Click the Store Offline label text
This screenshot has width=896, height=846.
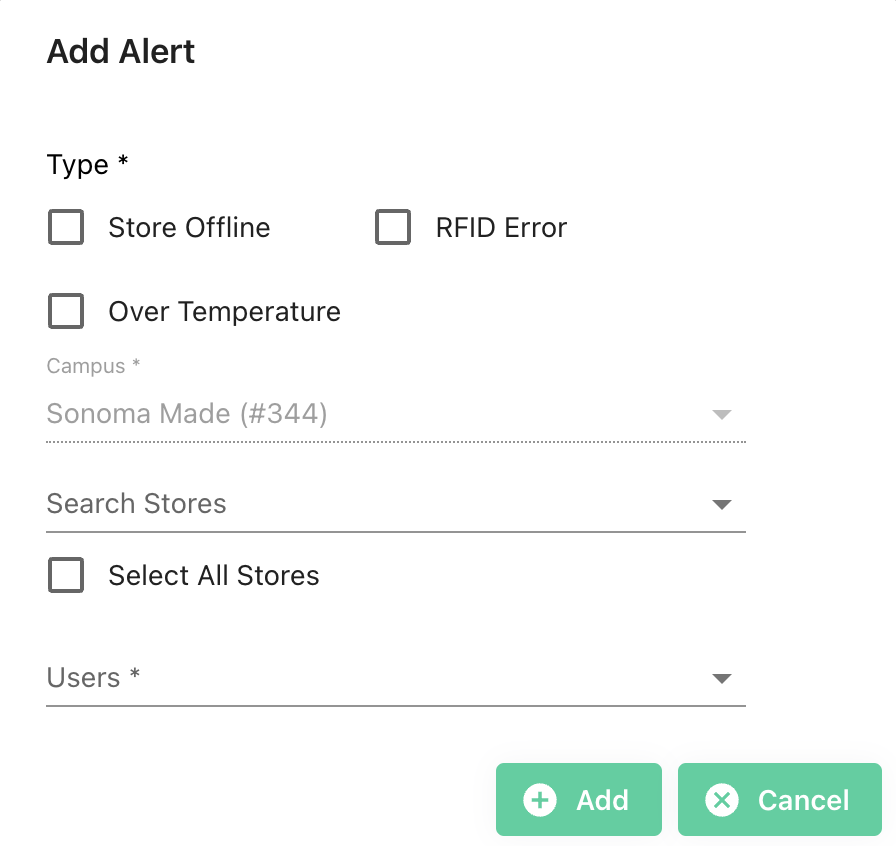tap(189, 228)
